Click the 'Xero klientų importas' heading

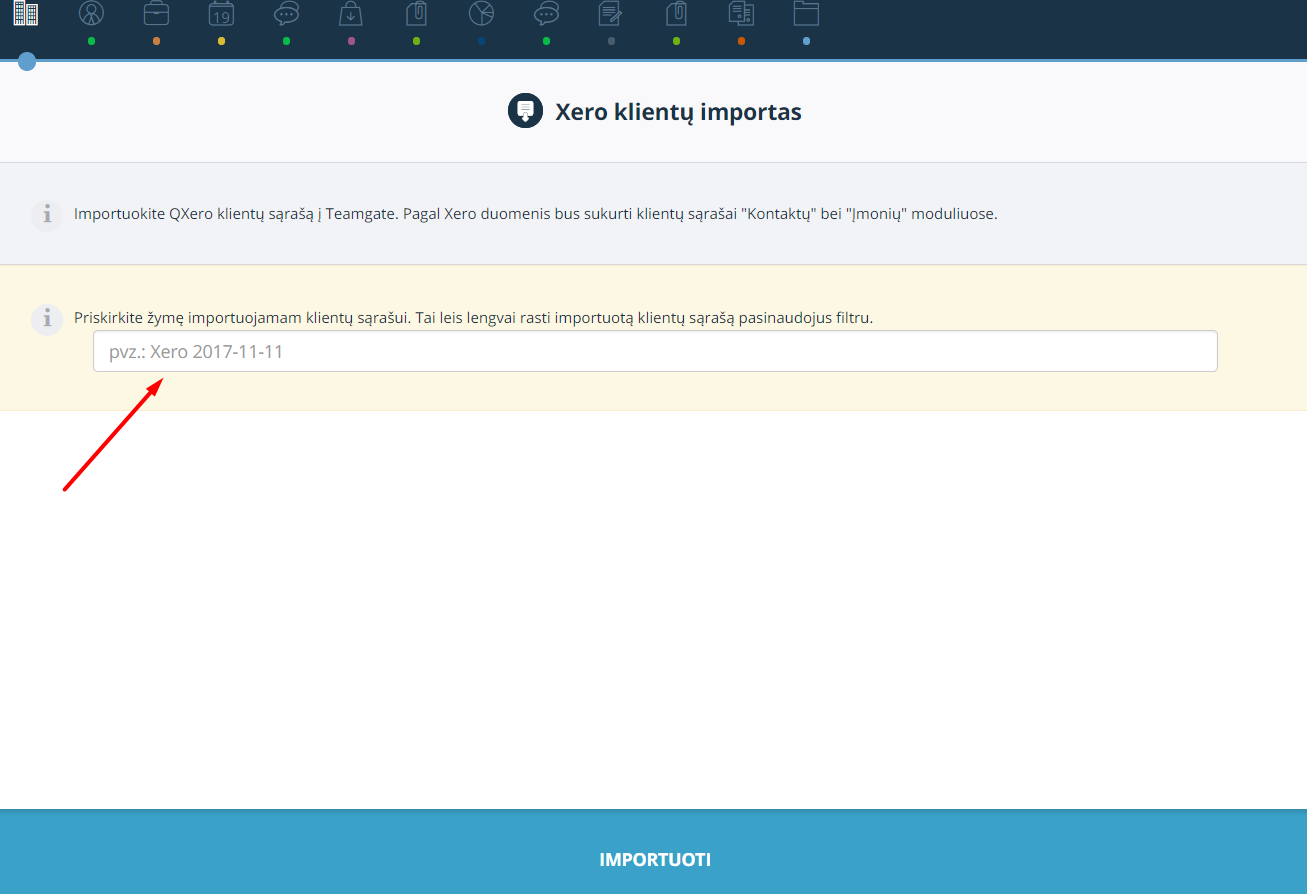pyautogui.click(x=678, y=111)
